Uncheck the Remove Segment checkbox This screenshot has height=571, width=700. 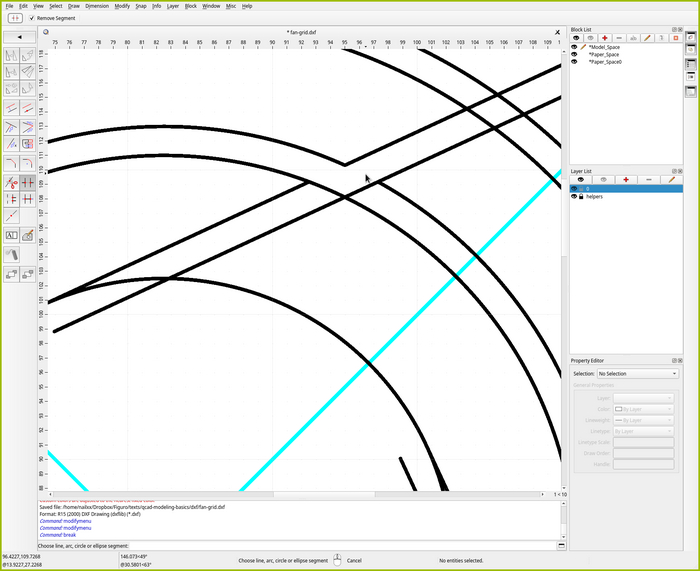pyautogui.click(x=31, y=18)
